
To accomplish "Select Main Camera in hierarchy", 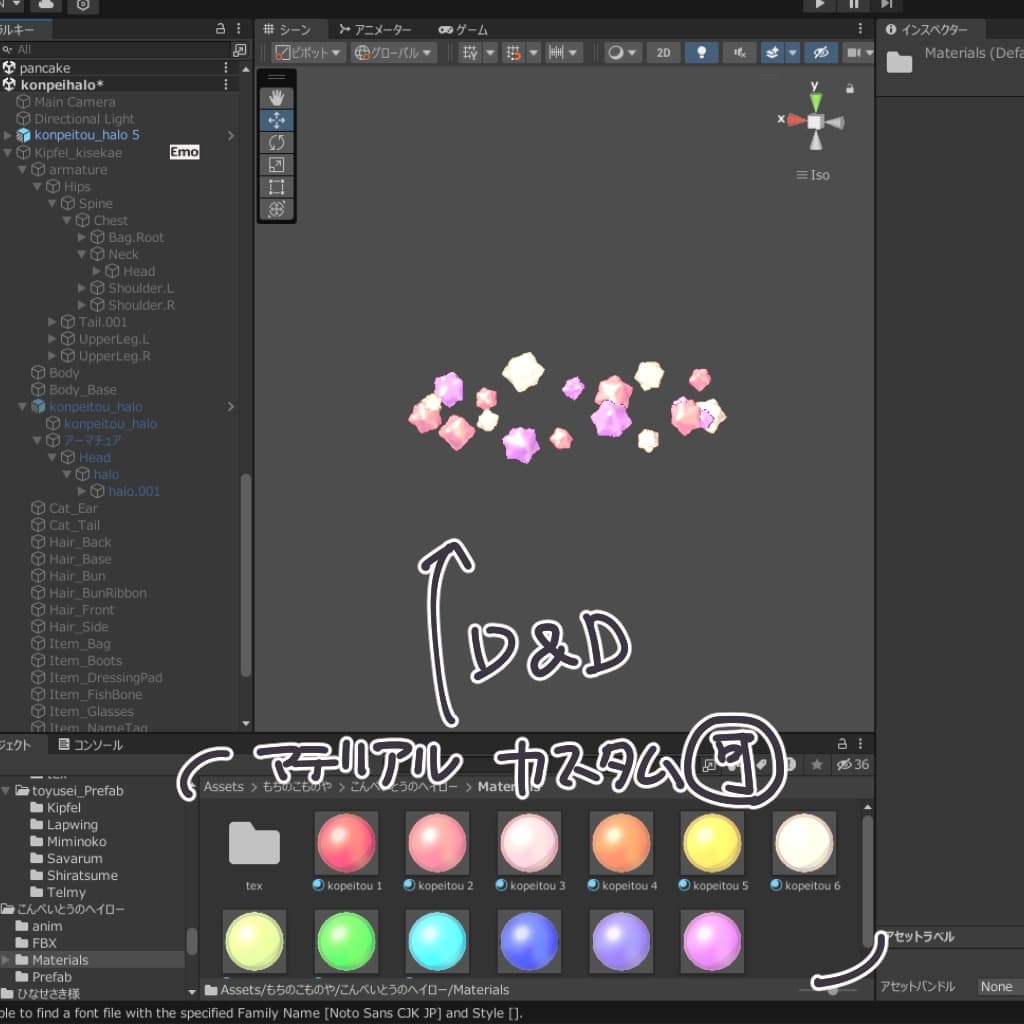I will tap(74, 102).
